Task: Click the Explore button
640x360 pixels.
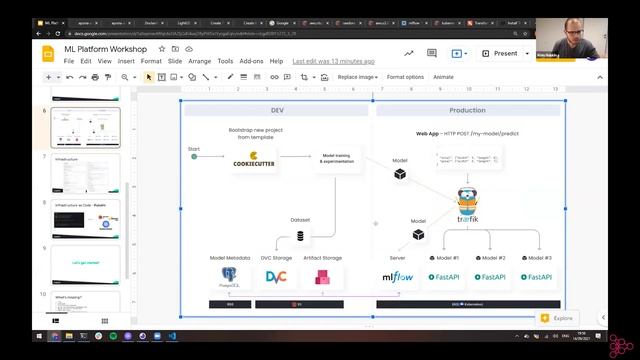Action: pyautogui.click(x=557, y=318)
